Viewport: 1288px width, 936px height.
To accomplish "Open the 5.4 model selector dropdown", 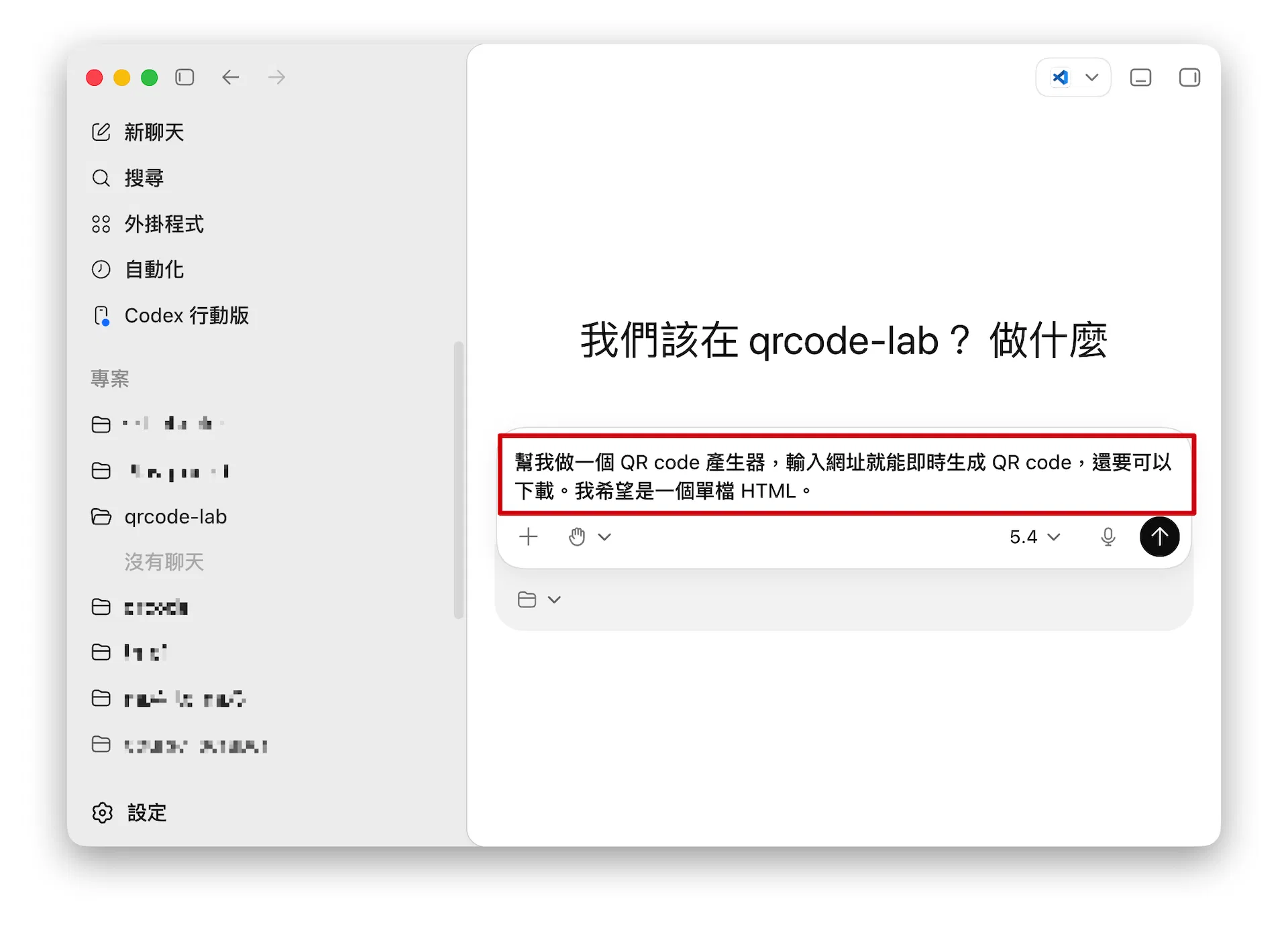I will [x=1035, y=536].
